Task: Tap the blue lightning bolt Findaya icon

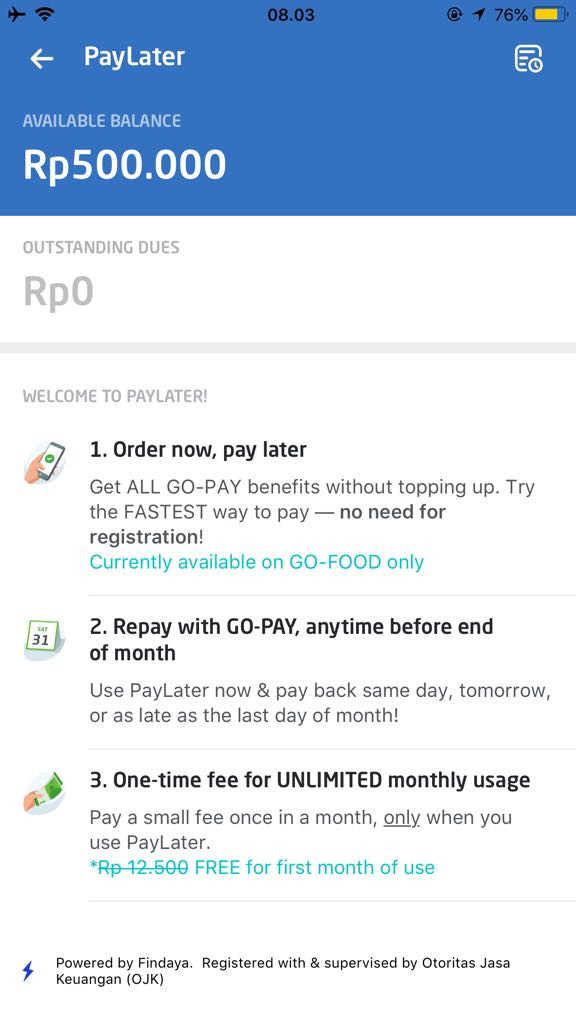Action: 28,971
